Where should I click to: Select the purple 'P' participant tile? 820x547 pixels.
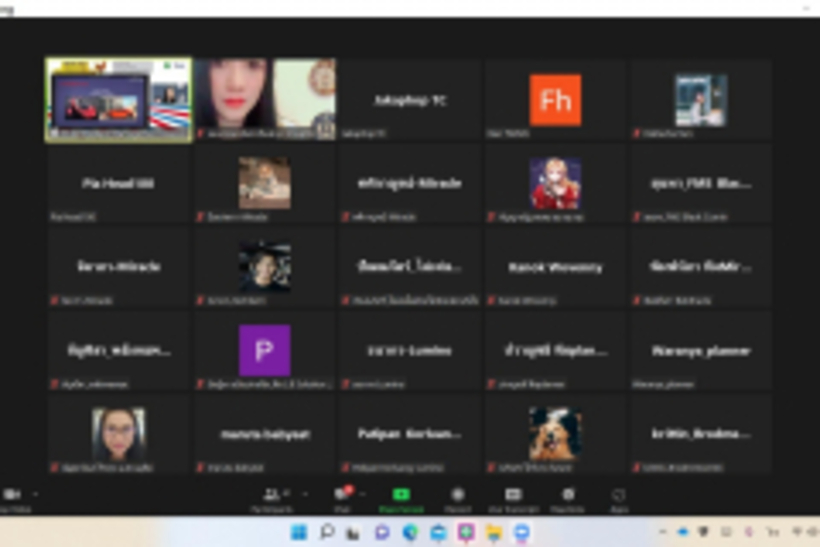pos(265,350)
